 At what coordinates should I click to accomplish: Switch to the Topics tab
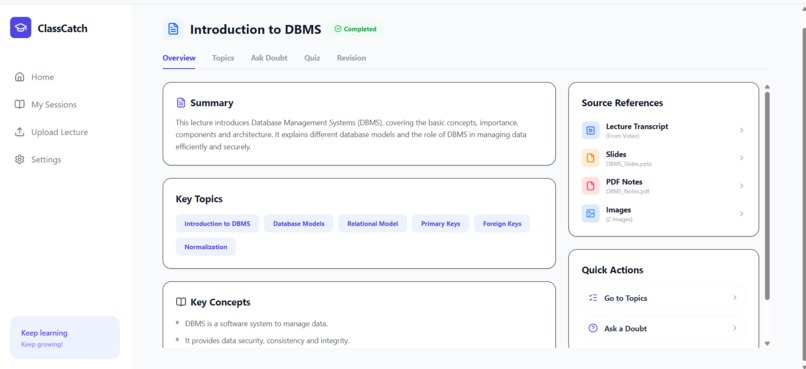[223, 58]
